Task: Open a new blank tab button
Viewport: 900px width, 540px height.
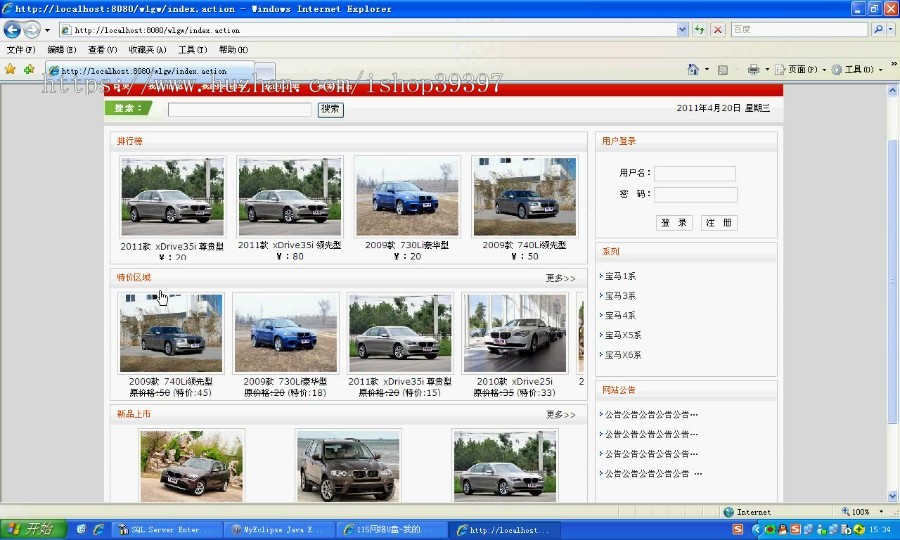Action: click(265, 71)
